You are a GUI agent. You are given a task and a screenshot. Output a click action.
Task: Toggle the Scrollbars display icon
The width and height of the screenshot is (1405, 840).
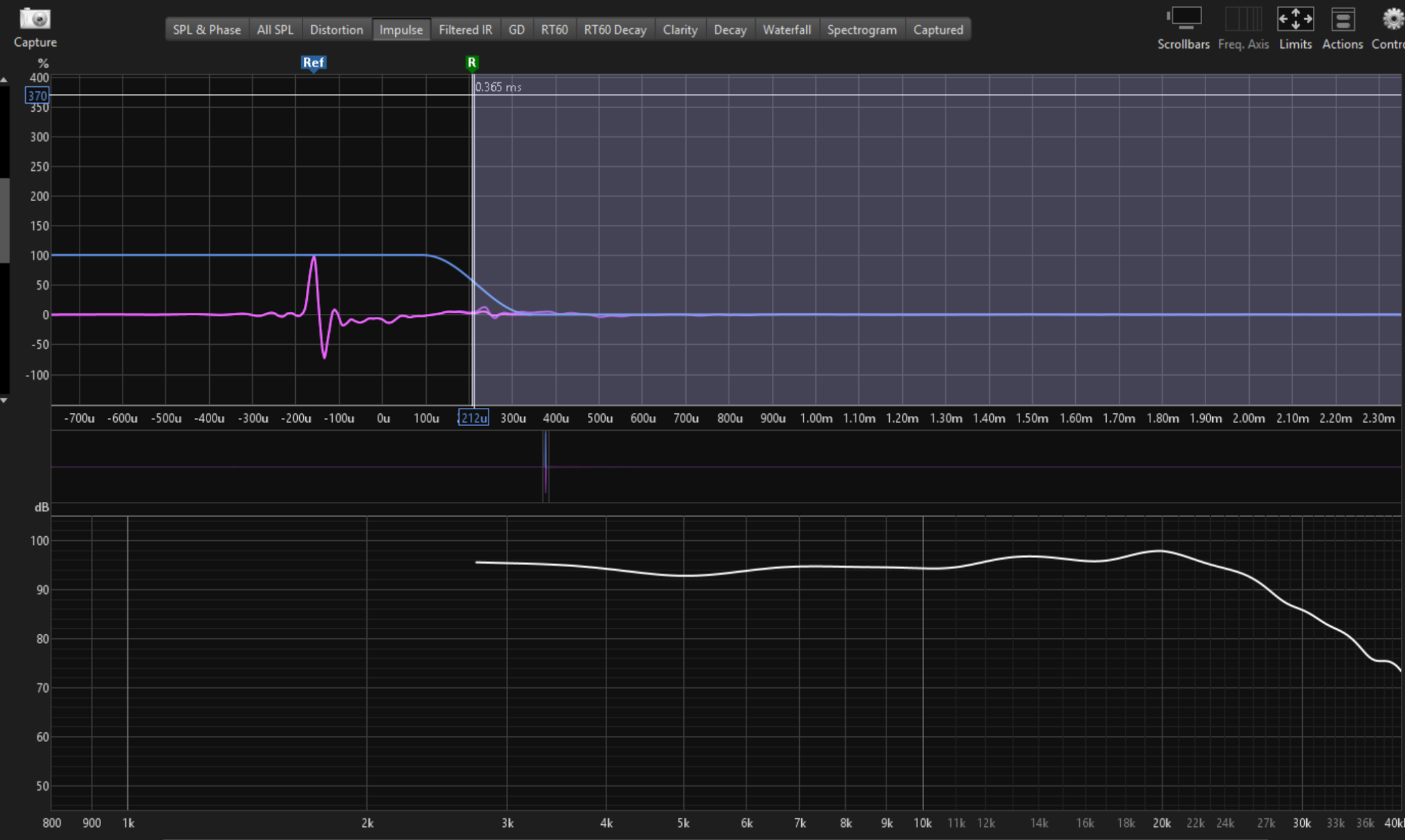(x=1185, y=19)
